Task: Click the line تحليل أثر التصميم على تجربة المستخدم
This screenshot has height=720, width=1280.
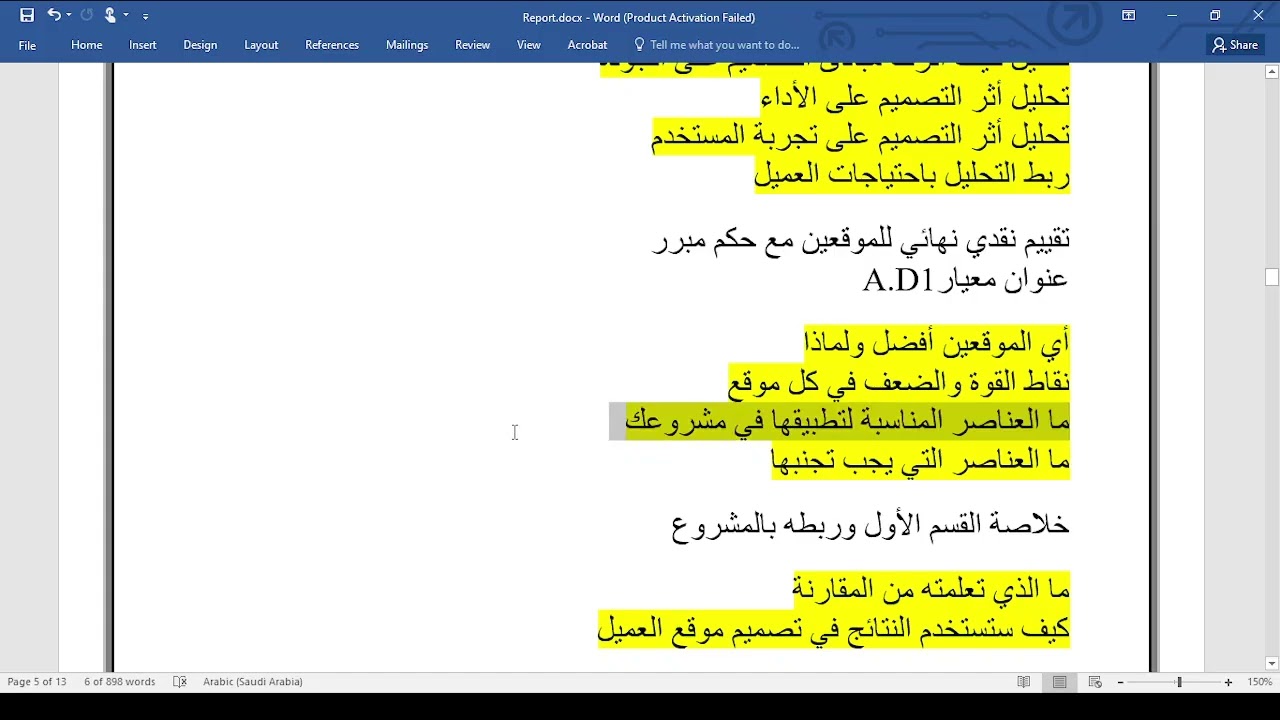Action: pos(860,135)
